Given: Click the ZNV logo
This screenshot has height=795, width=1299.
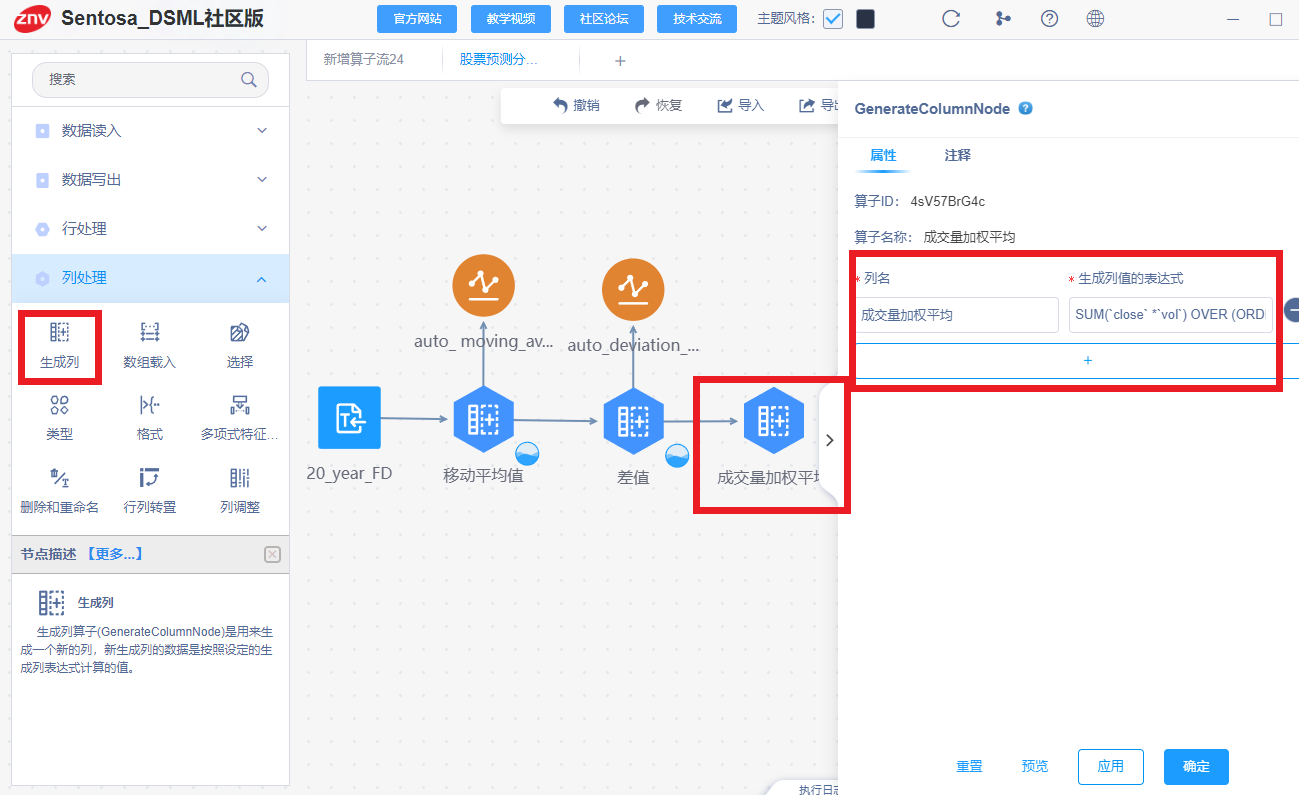Looking at the screenshot, I should pos(32,18).
